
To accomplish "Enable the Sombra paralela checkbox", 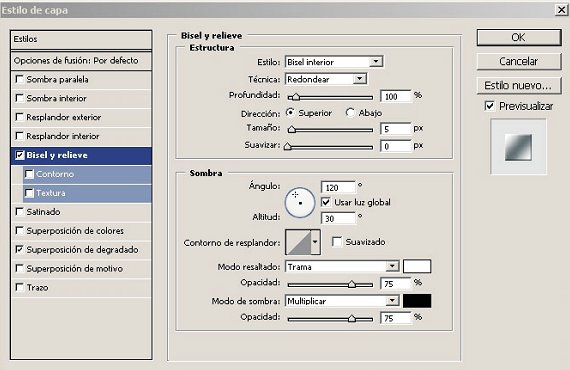I will click(x=19, y=79).
